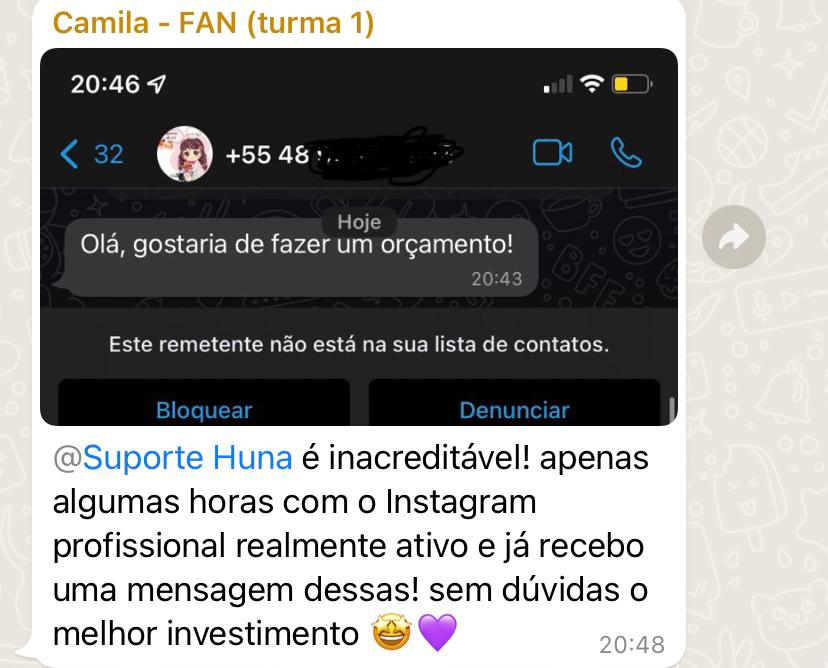This screenshot has height=668, width=828.
Task: Tap the phone call icon
Action: coord(626,153)
